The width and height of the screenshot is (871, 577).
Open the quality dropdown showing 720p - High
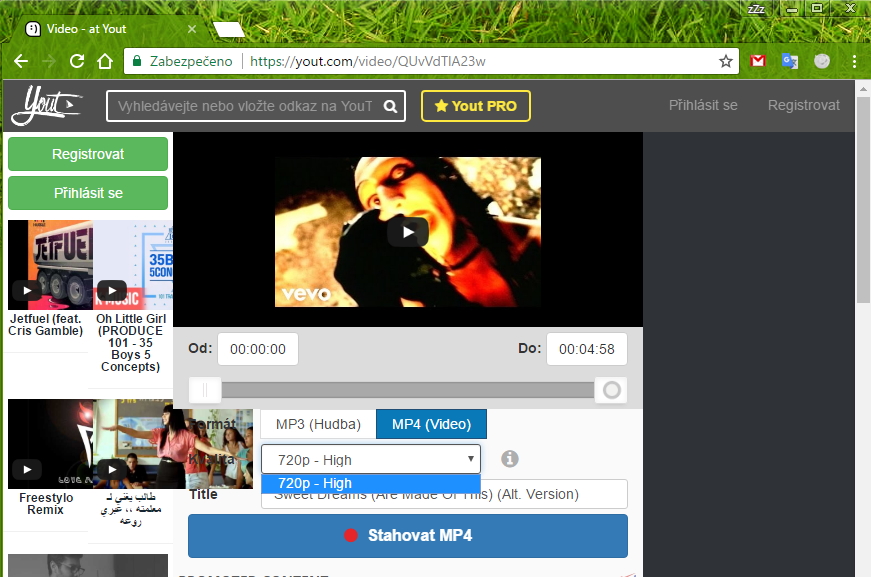[x=371, y=459]
